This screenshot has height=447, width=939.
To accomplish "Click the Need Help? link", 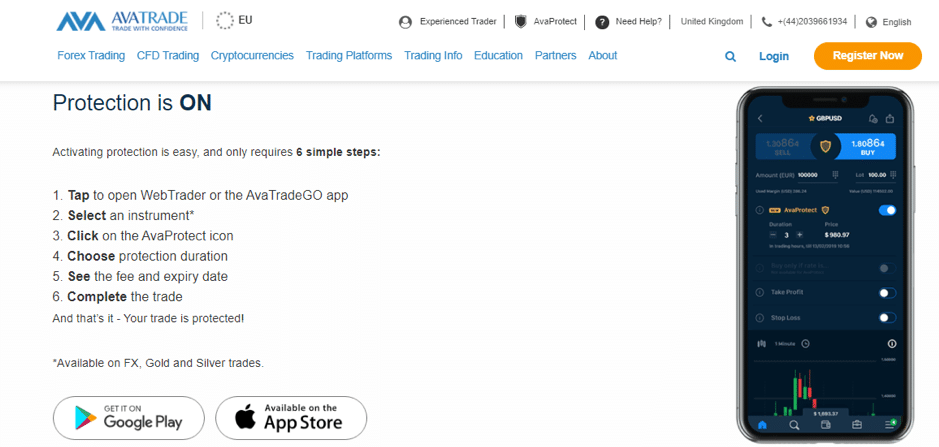I will pyautogui.click(x=639, y=22).
